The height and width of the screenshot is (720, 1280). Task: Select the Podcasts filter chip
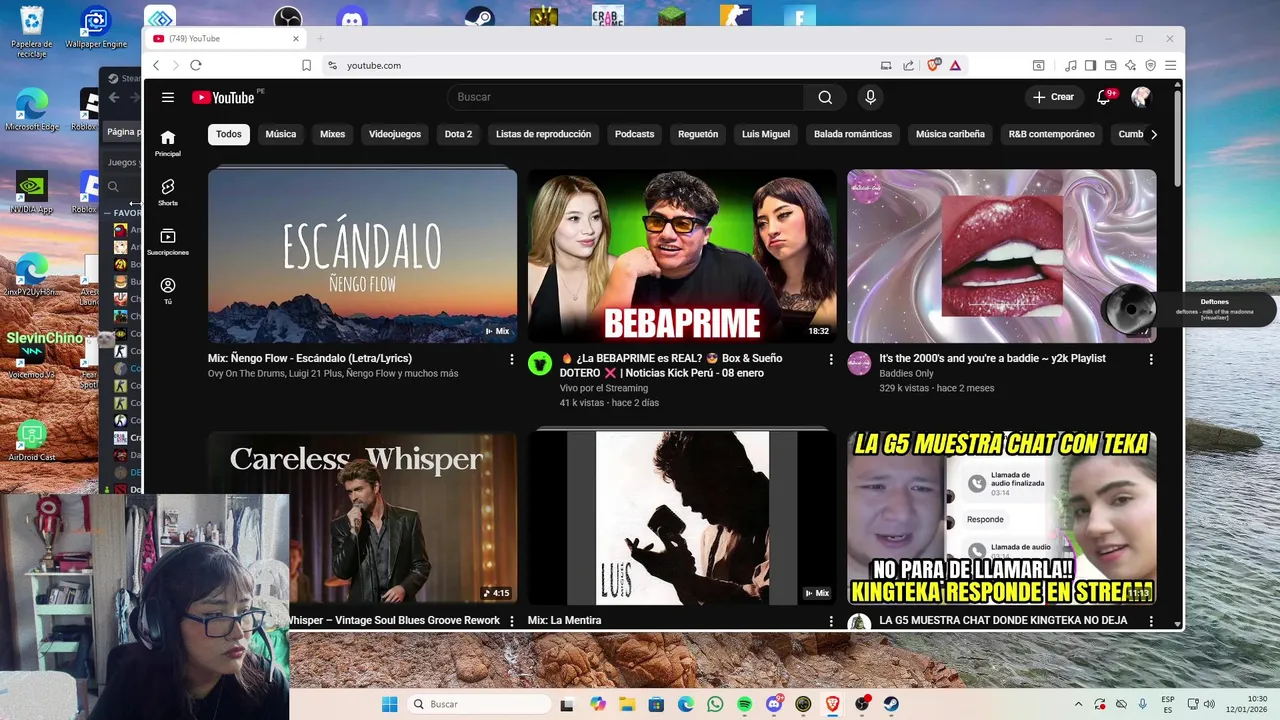click(634, 134)
